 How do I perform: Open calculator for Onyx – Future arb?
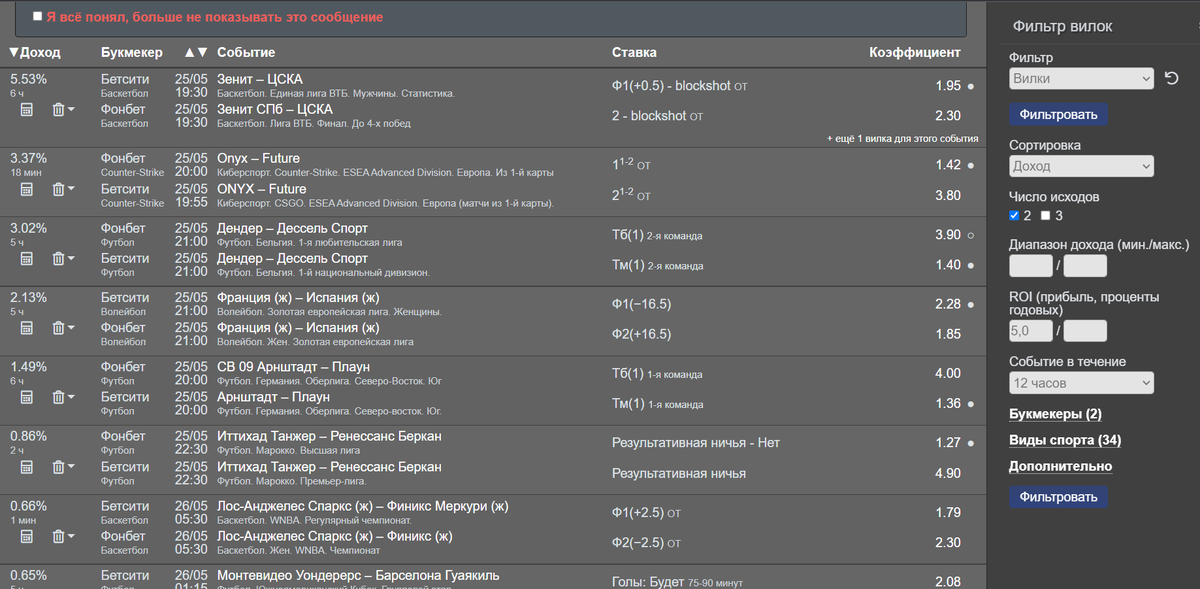point(27,188)
